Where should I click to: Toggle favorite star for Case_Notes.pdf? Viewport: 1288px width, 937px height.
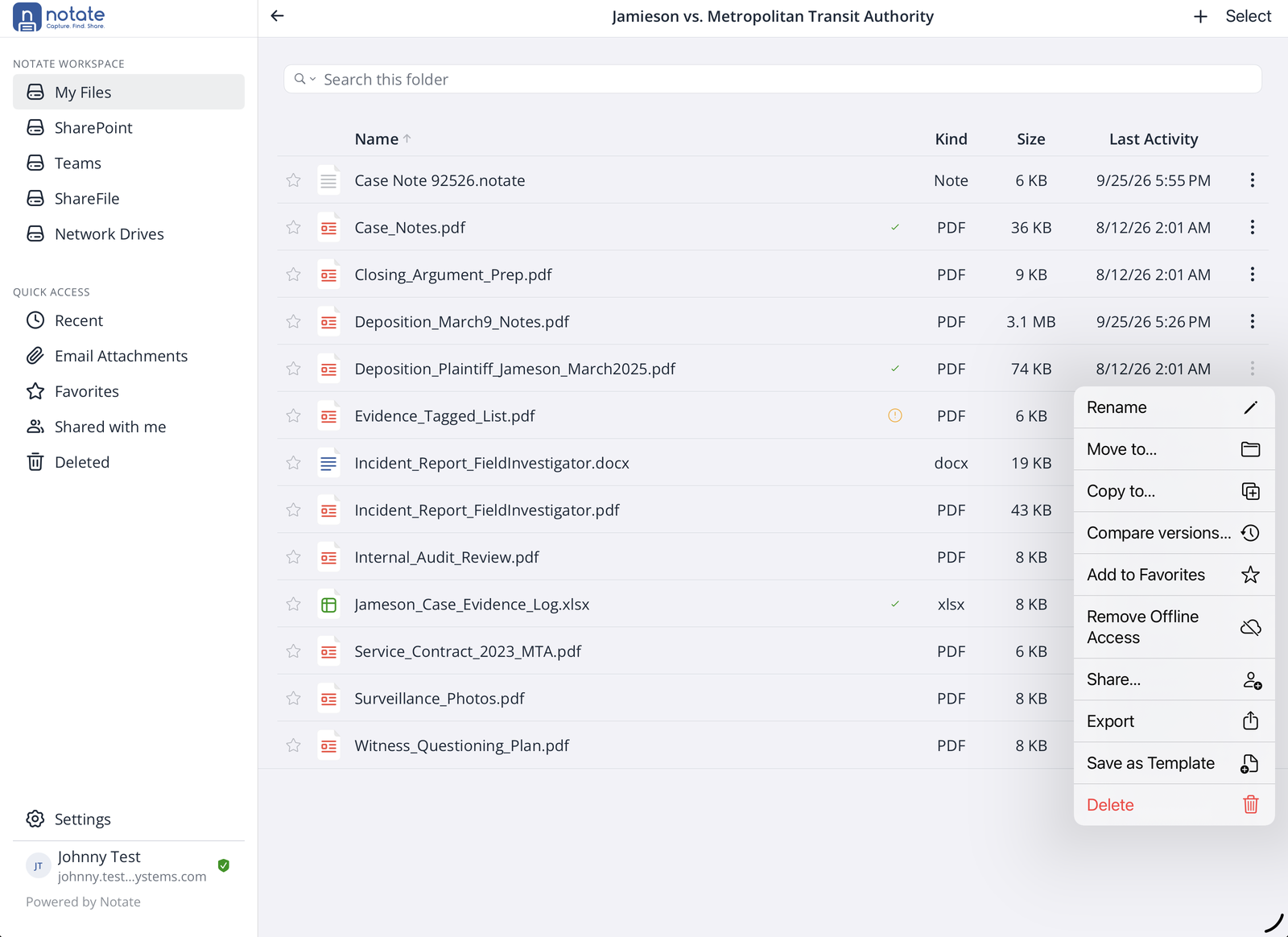pyautogui.click(x=294, y=228)
